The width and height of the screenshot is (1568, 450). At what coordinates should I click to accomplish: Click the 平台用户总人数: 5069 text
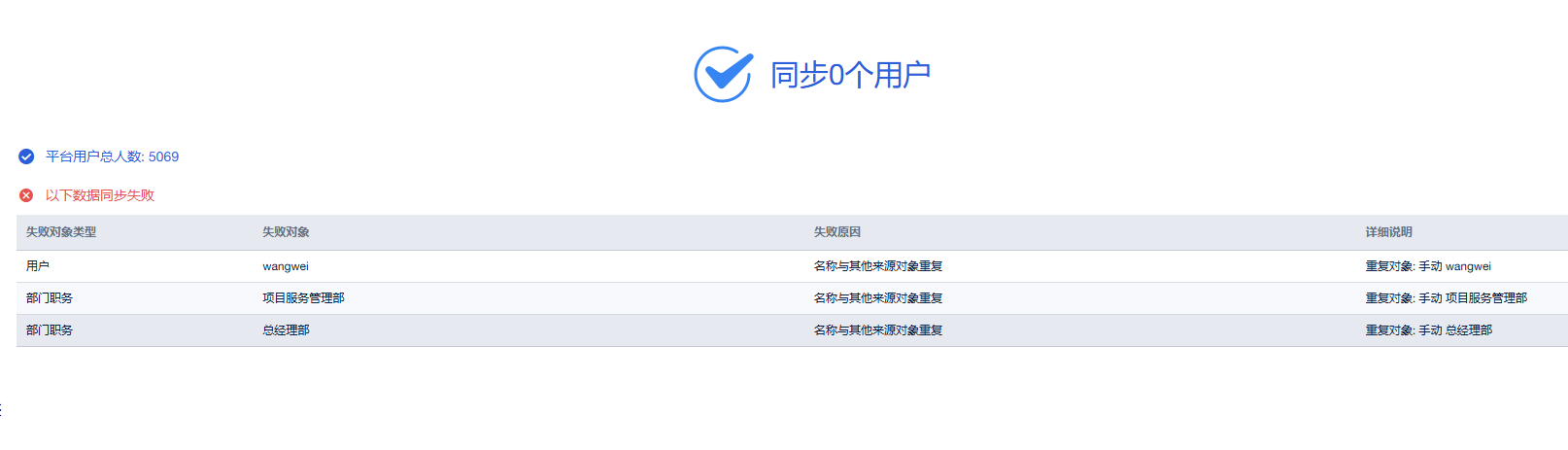click(x=112, y=156)
